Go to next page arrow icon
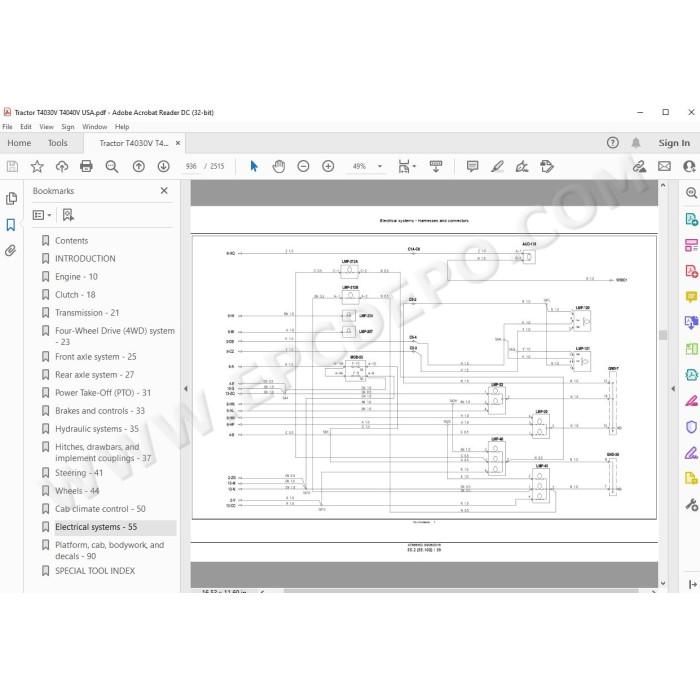Image resolution: width=700 pixels, height=700 pixels. click(x=163, y=167)
